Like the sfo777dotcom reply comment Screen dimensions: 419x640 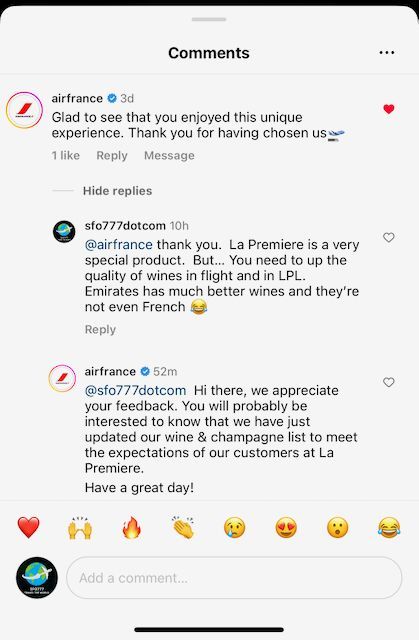click(389, 237)
